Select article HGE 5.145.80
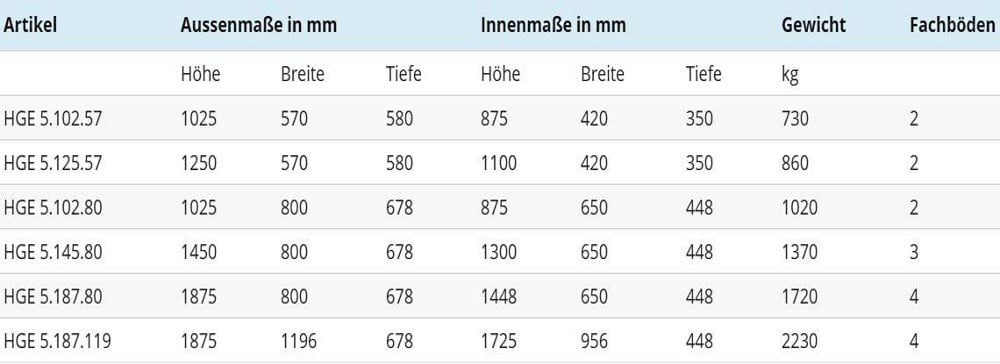This screenshot has height=364, width=1000. (x=53, y=252)
